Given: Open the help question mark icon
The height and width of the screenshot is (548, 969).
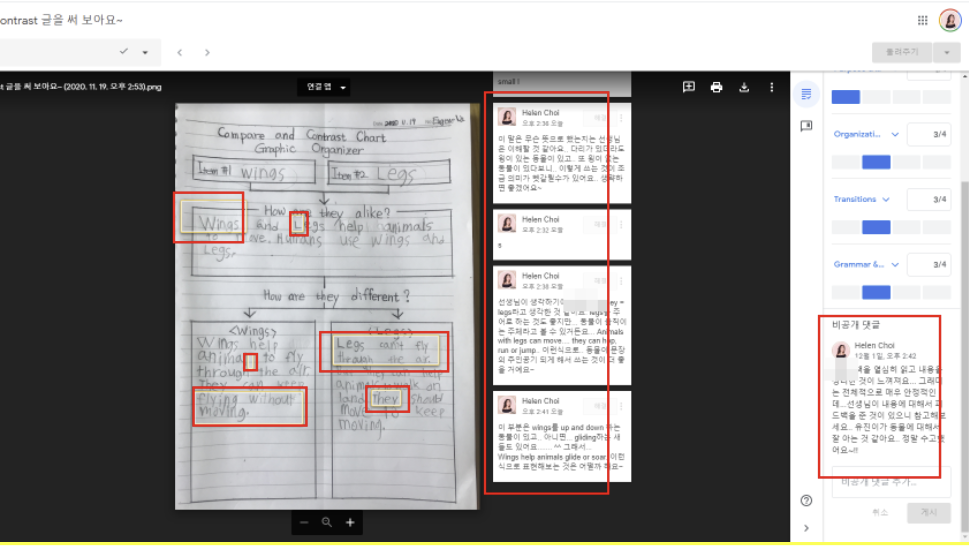Looking at the screenshot, I should (x=806, y=500).
